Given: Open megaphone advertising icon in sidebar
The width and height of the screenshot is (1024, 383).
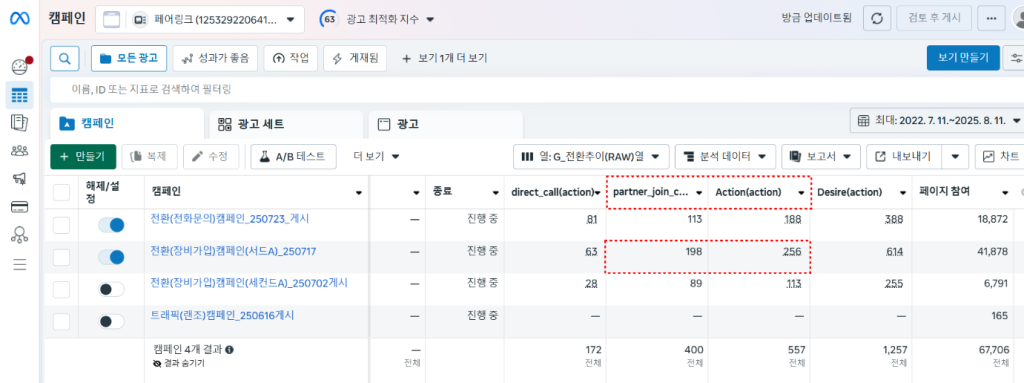Looking at the screenshot, I should click(x=20, y=179).
